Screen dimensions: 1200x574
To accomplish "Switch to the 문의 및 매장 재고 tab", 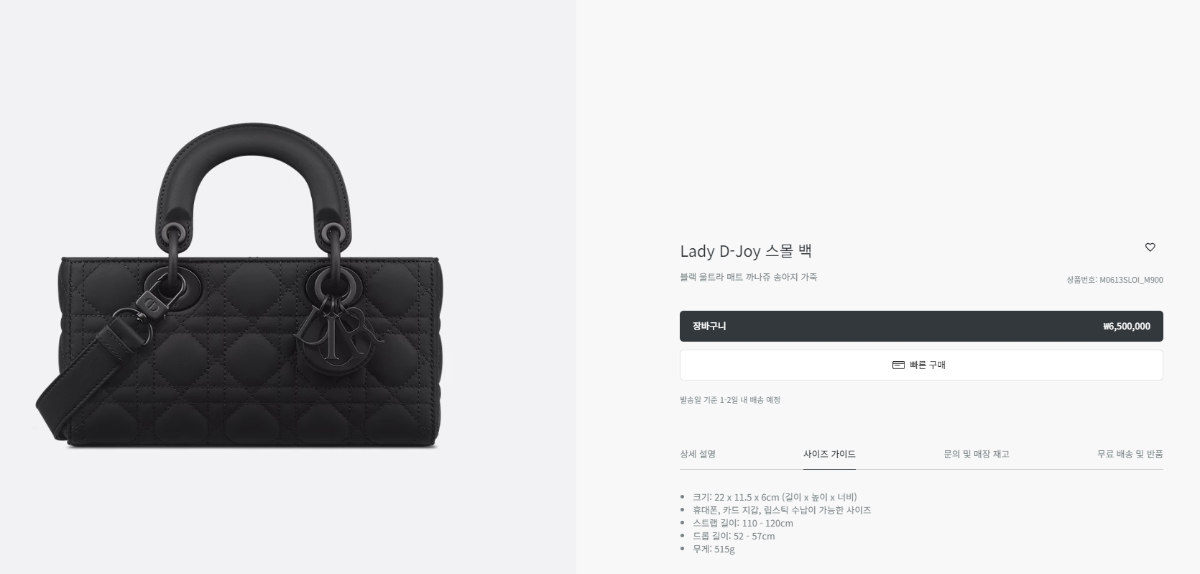I will [976, 454].
